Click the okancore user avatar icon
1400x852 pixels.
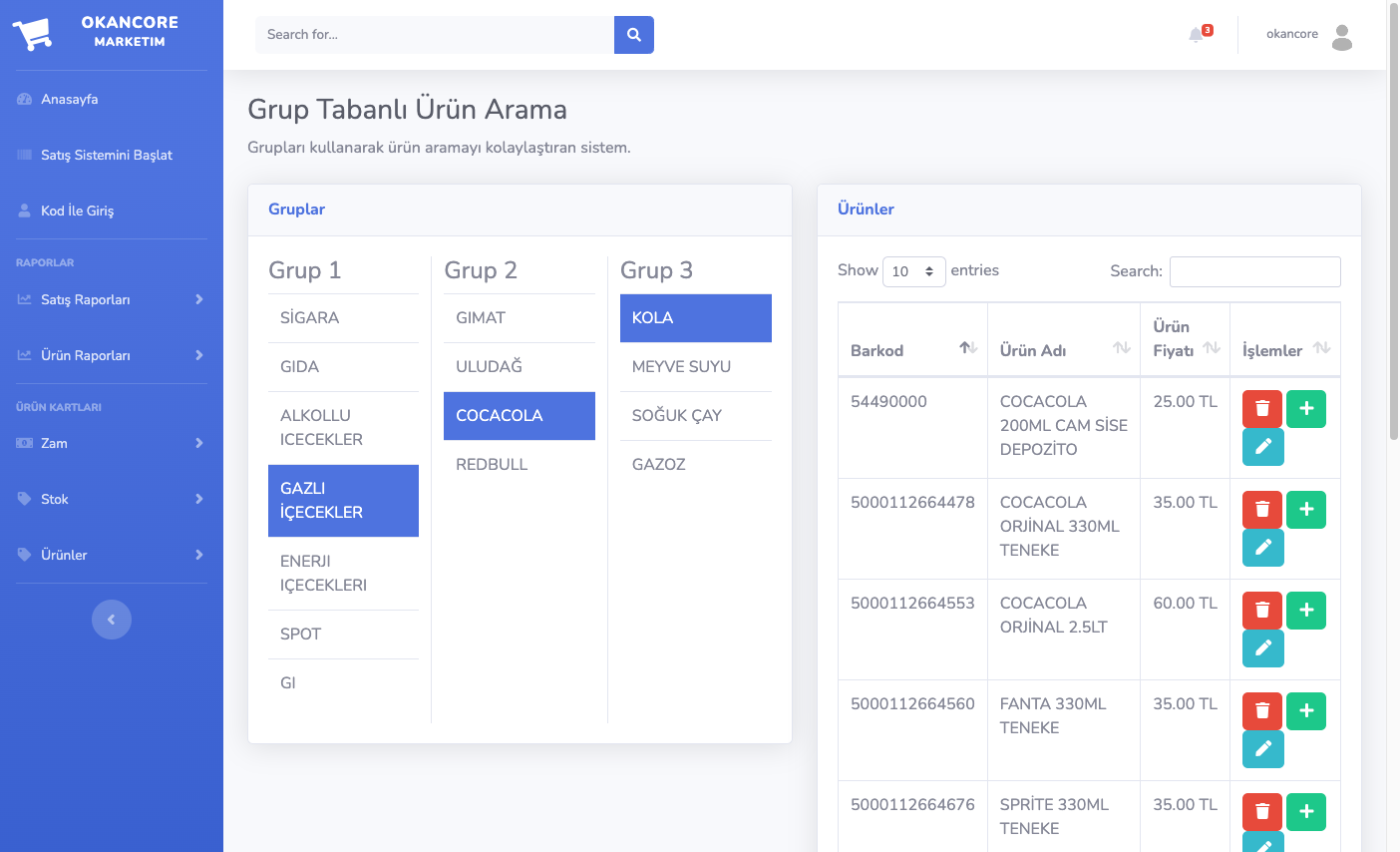pyautogui.click(x=1342, y=37)
